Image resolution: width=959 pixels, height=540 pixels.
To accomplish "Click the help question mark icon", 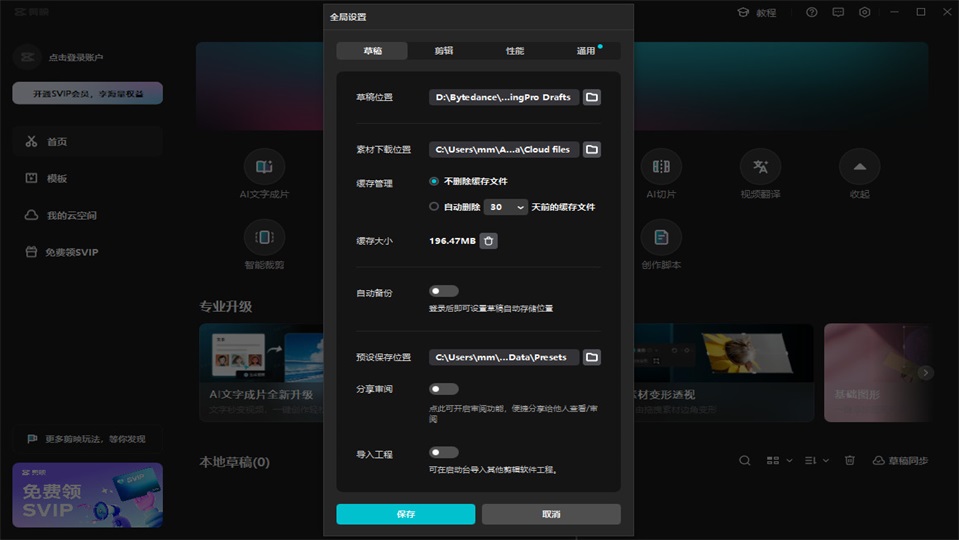I will click(x=812, y=12).
